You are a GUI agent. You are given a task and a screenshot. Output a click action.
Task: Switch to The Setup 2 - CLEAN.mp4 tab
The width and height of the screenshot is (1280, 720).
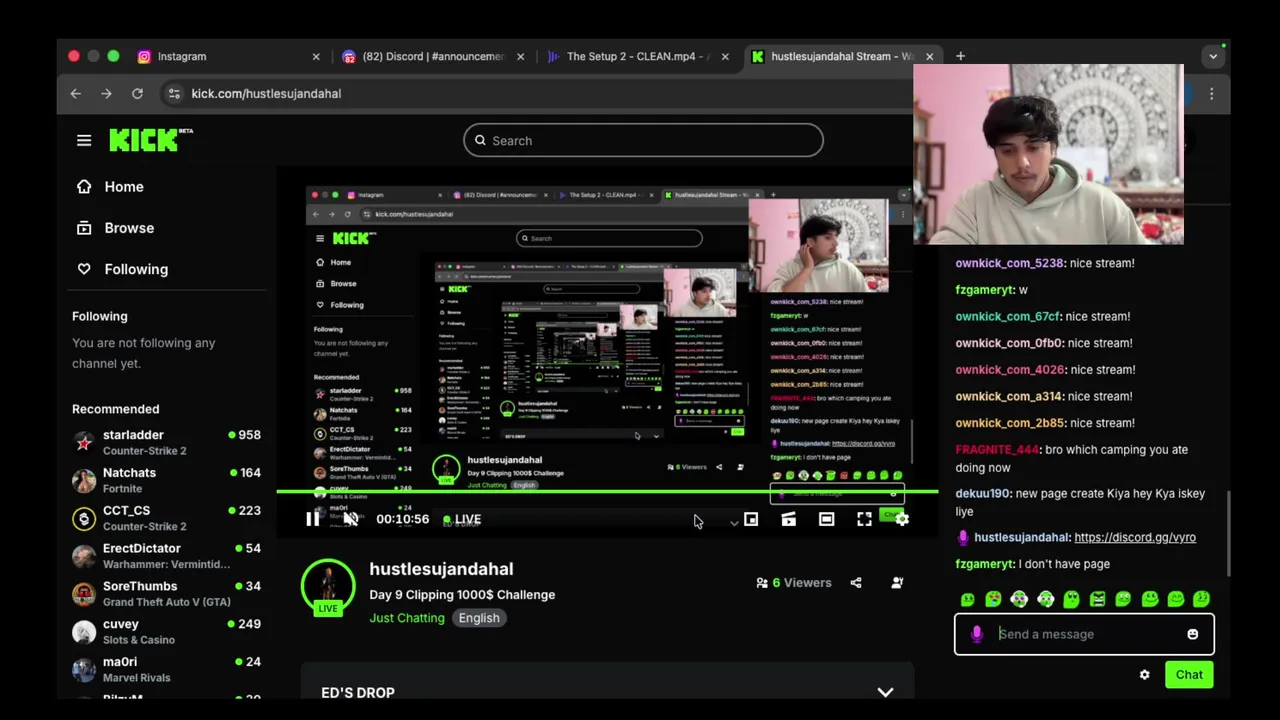(x=636, y=57)
